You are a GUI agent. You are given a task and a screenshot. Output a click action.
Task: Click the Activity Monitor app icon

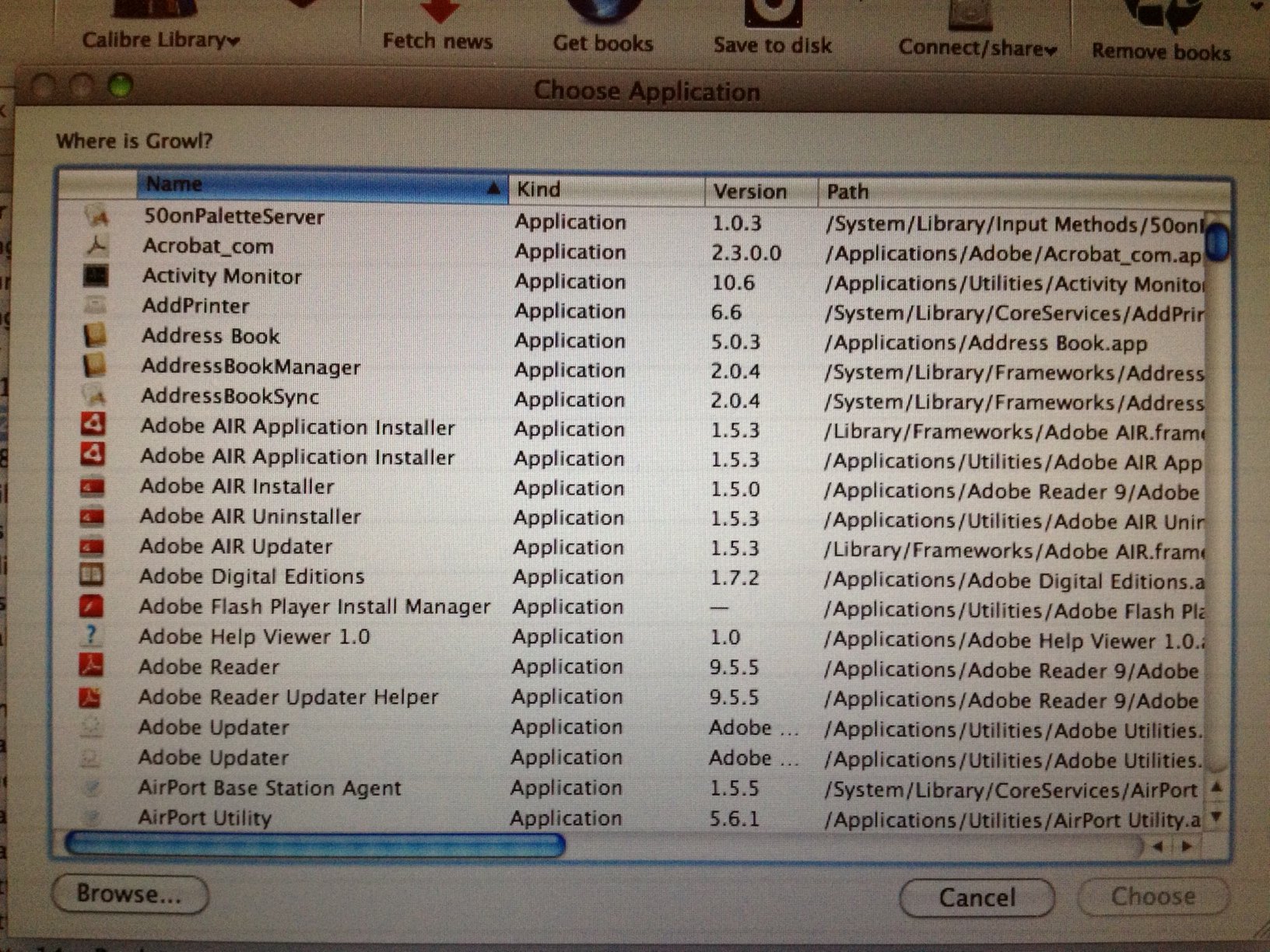95,275
